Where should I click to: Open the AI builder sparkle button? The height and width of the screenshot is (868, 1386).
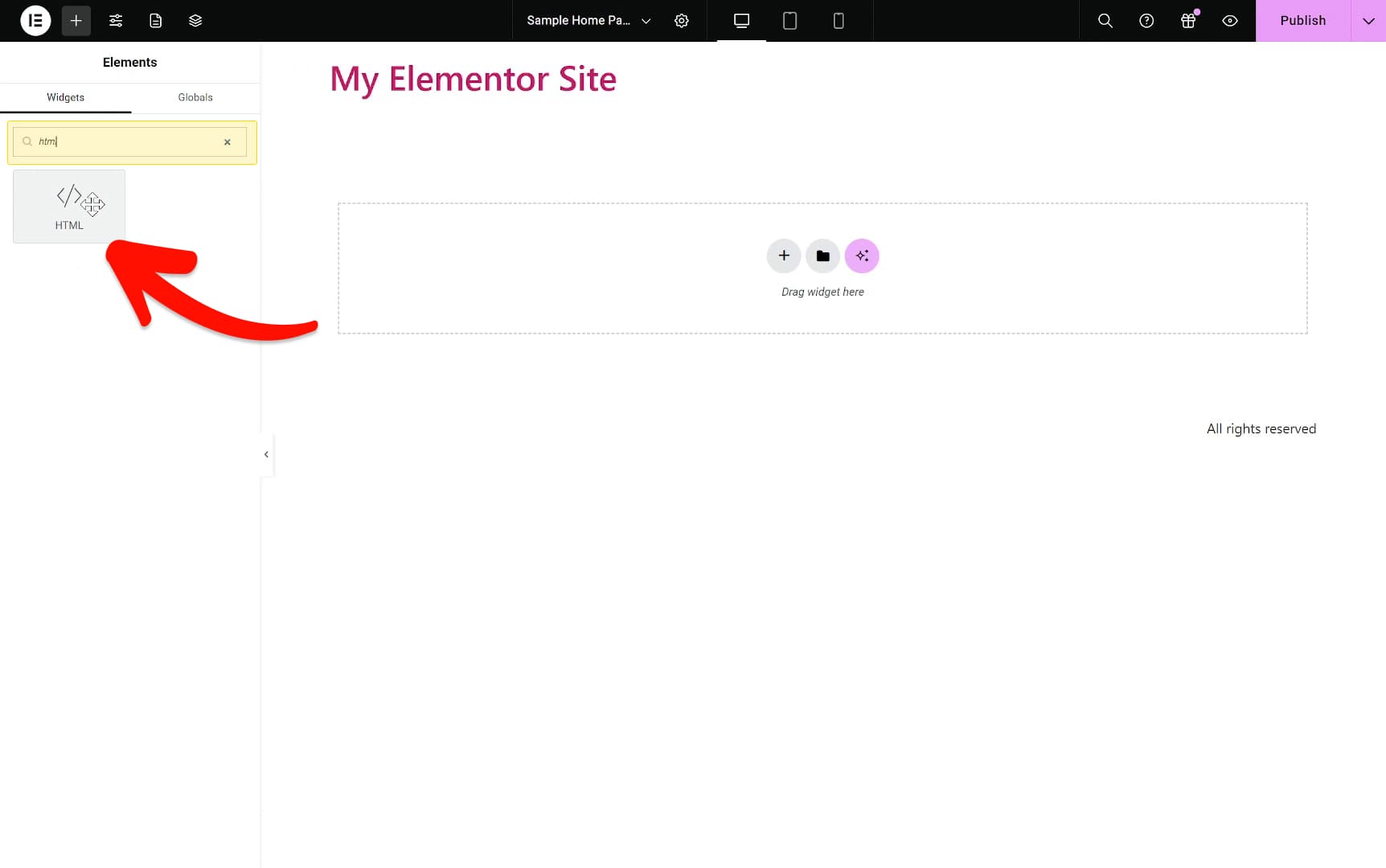[x=862, y=256]
